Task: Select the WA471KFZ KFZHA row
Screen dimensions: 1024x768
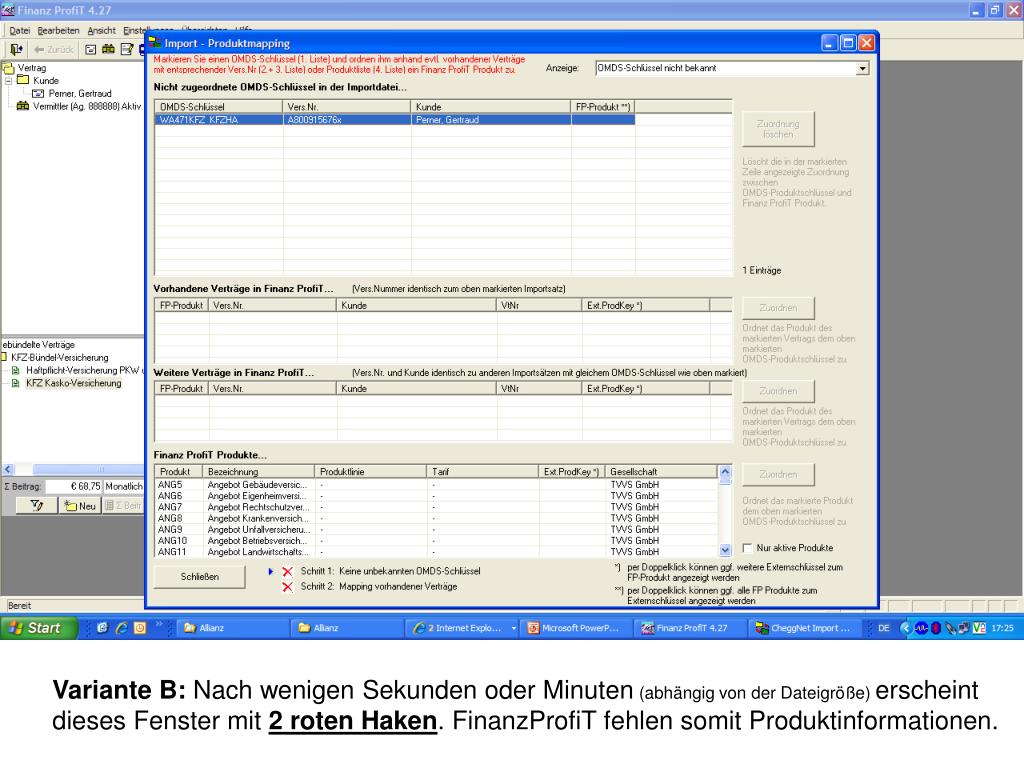Action: point(394,120)
